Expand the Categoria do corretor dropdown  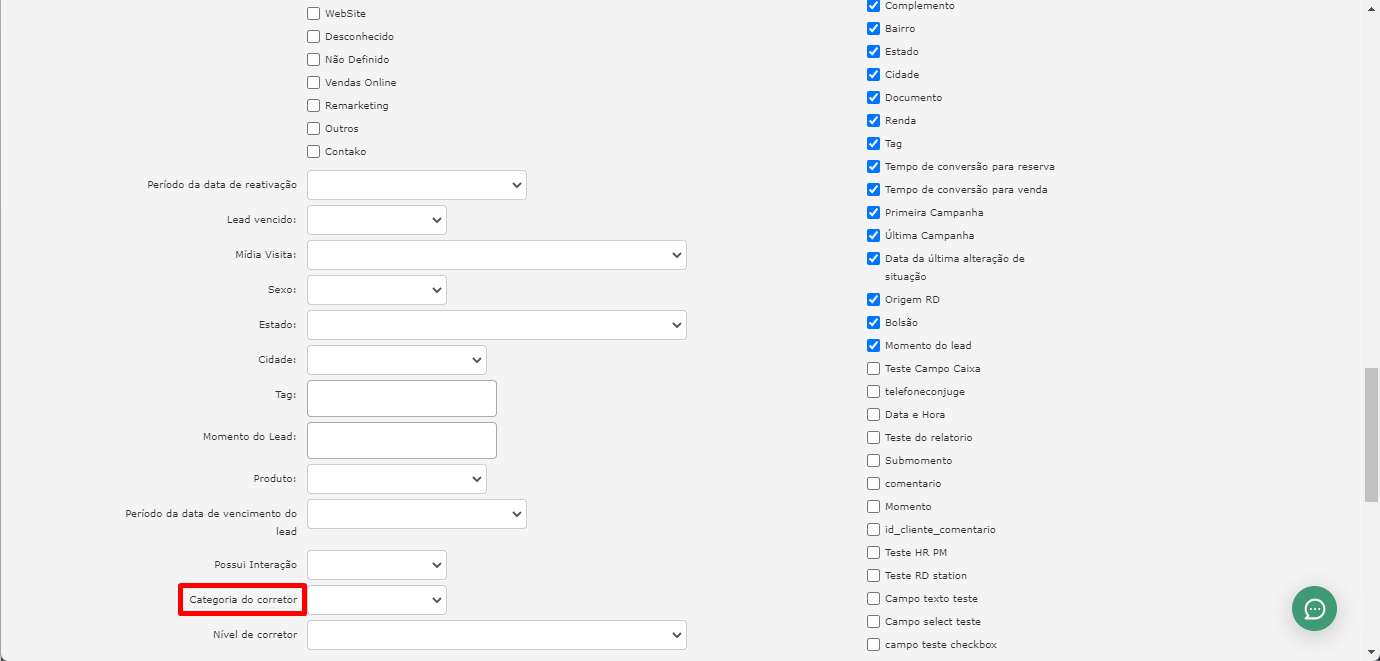(x=377, y=600)
